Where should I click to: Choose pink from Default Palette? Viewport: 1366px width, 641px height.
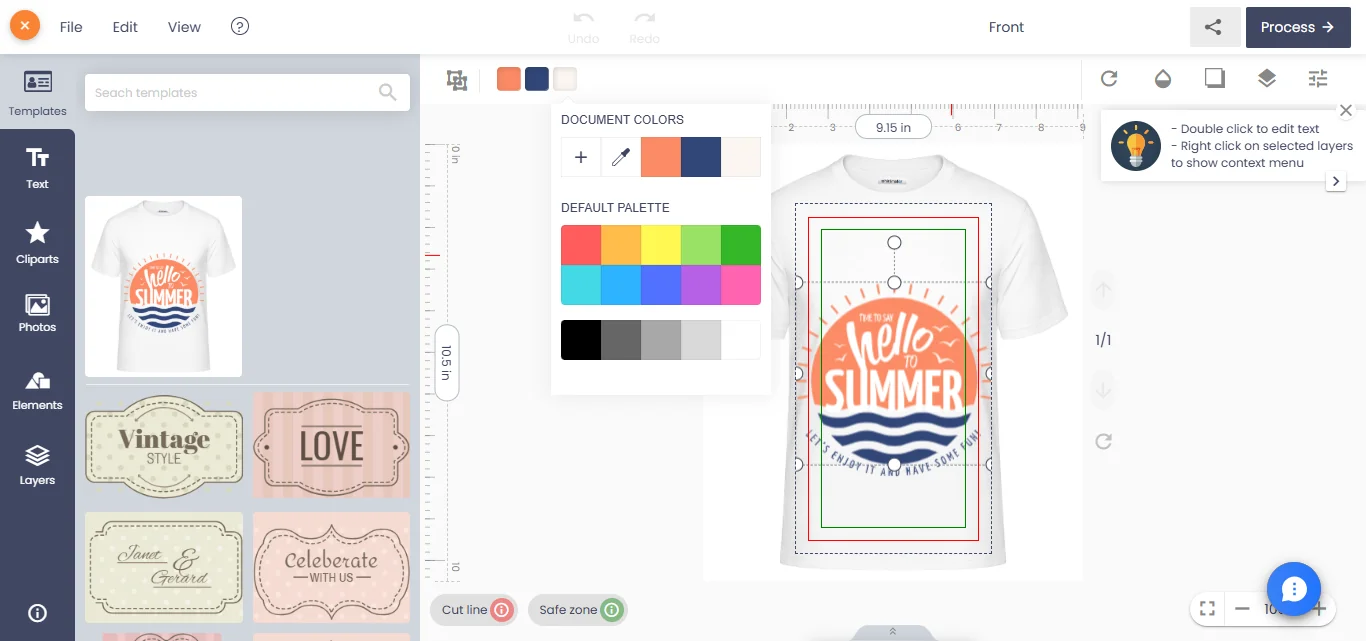tap(741, 285)
